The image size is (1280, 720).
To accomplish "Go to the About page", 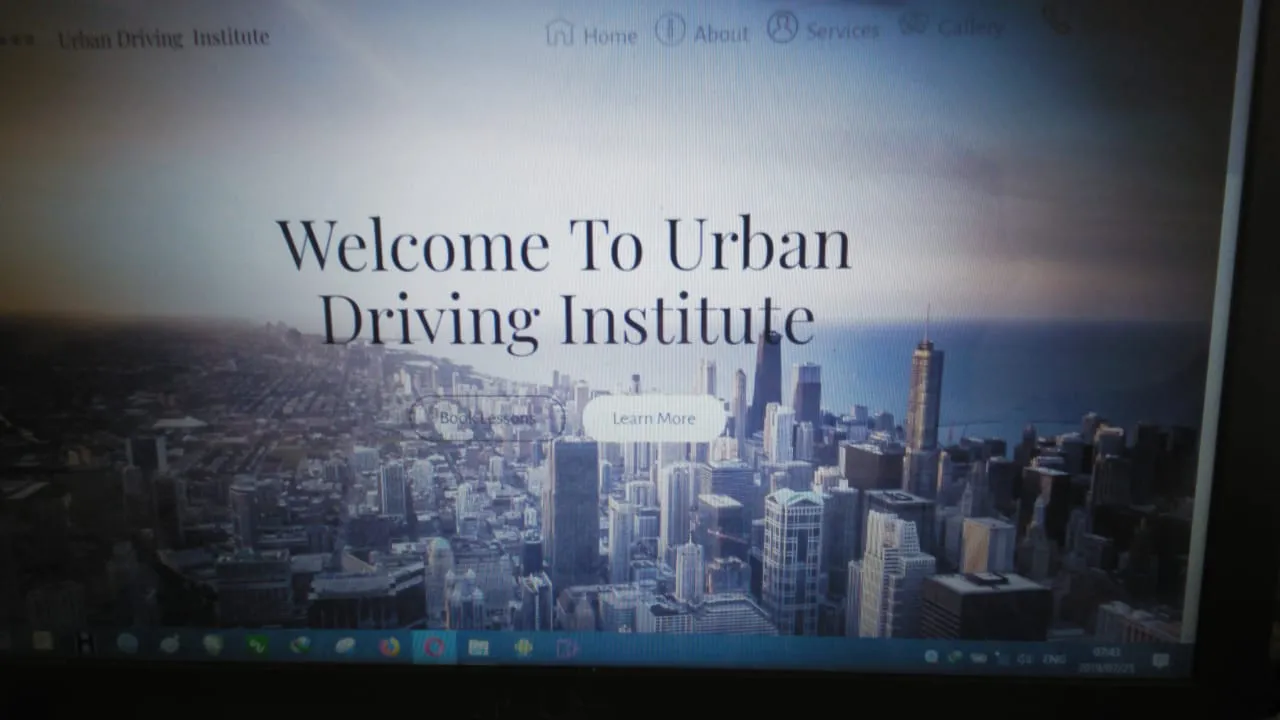I will (x=702, y=31).
